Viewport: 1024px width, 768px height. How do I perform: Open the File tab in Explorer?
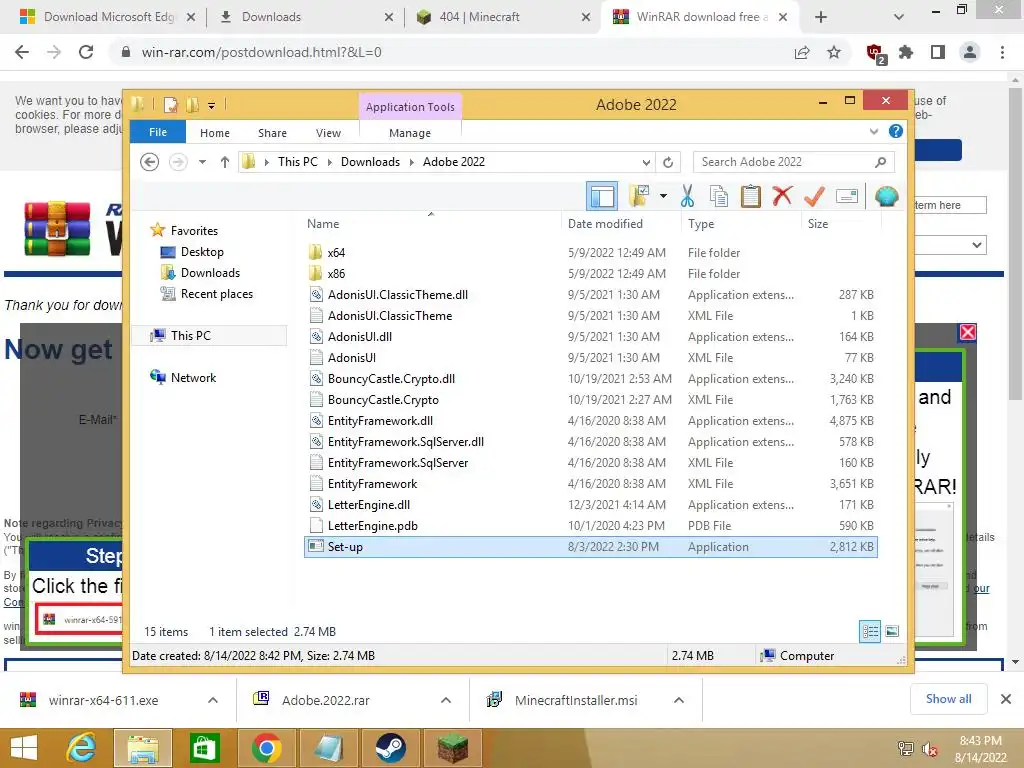[x=158, y=132]
